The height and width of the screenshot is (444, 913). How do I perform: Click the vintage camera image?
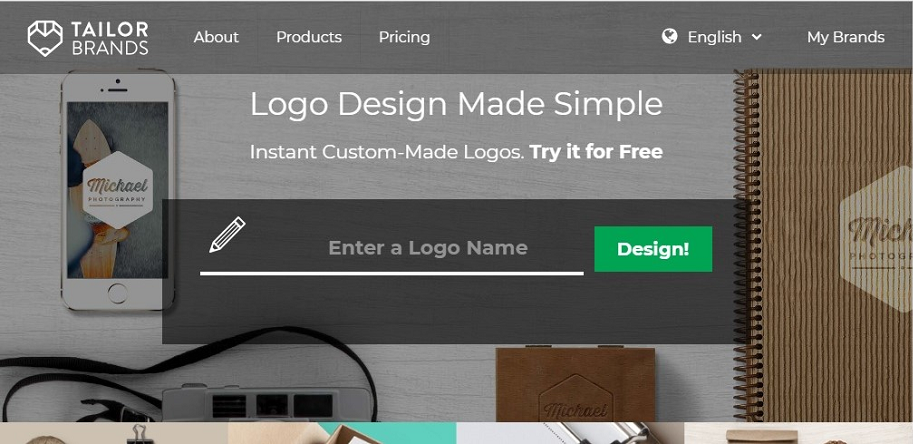pyautogui.click(x=265, y=403)
